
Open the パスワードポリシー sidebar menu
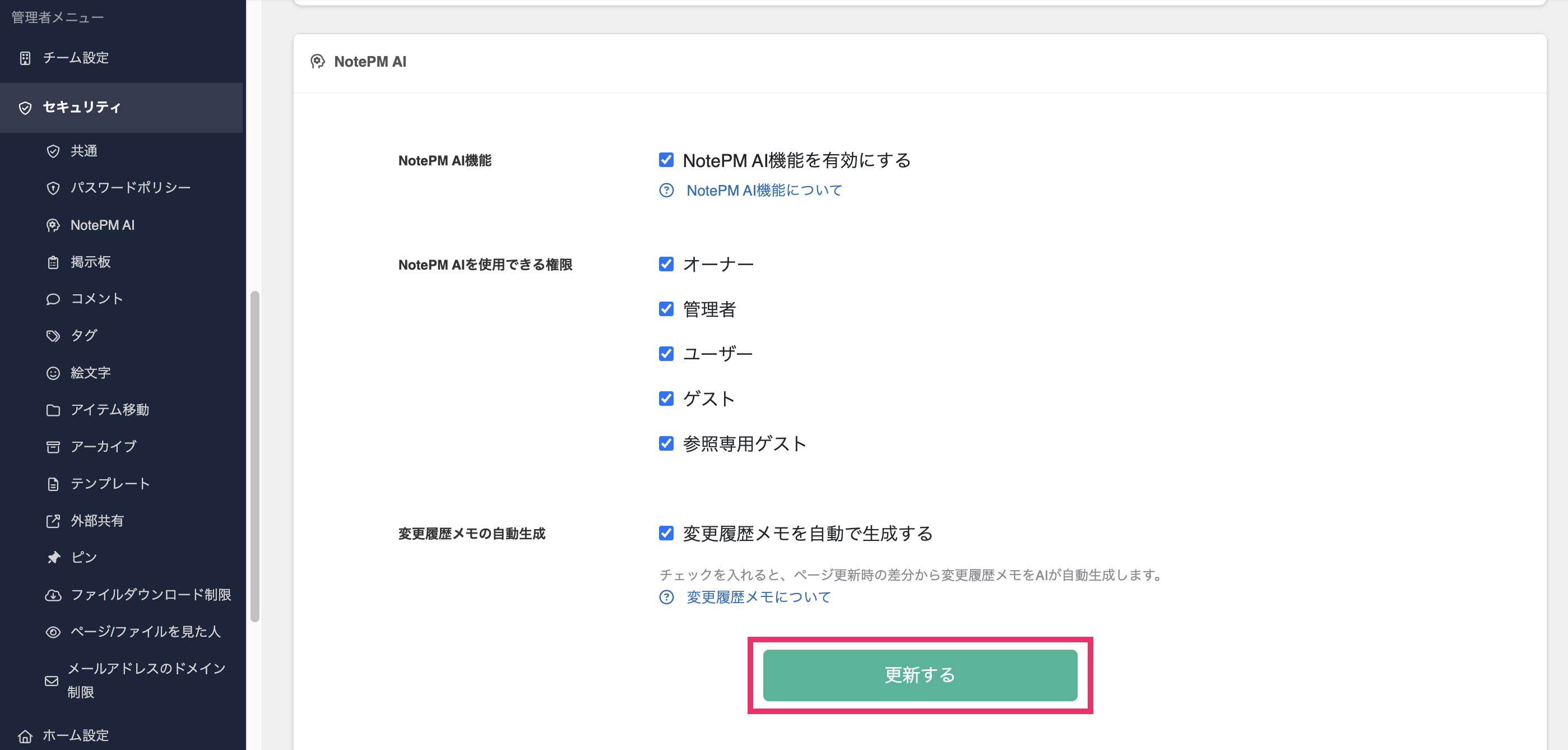click(x=130, y=187)
